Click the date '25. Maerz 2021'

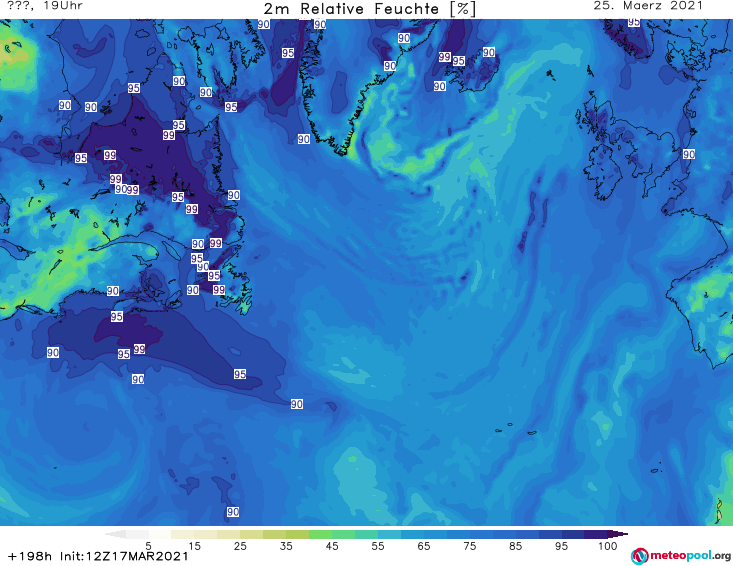[x=648, y=6]
